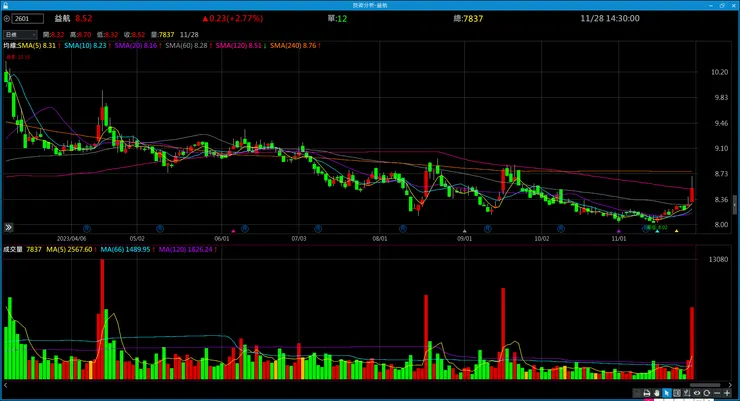Select the hand pan tool

tap(657, 393)
